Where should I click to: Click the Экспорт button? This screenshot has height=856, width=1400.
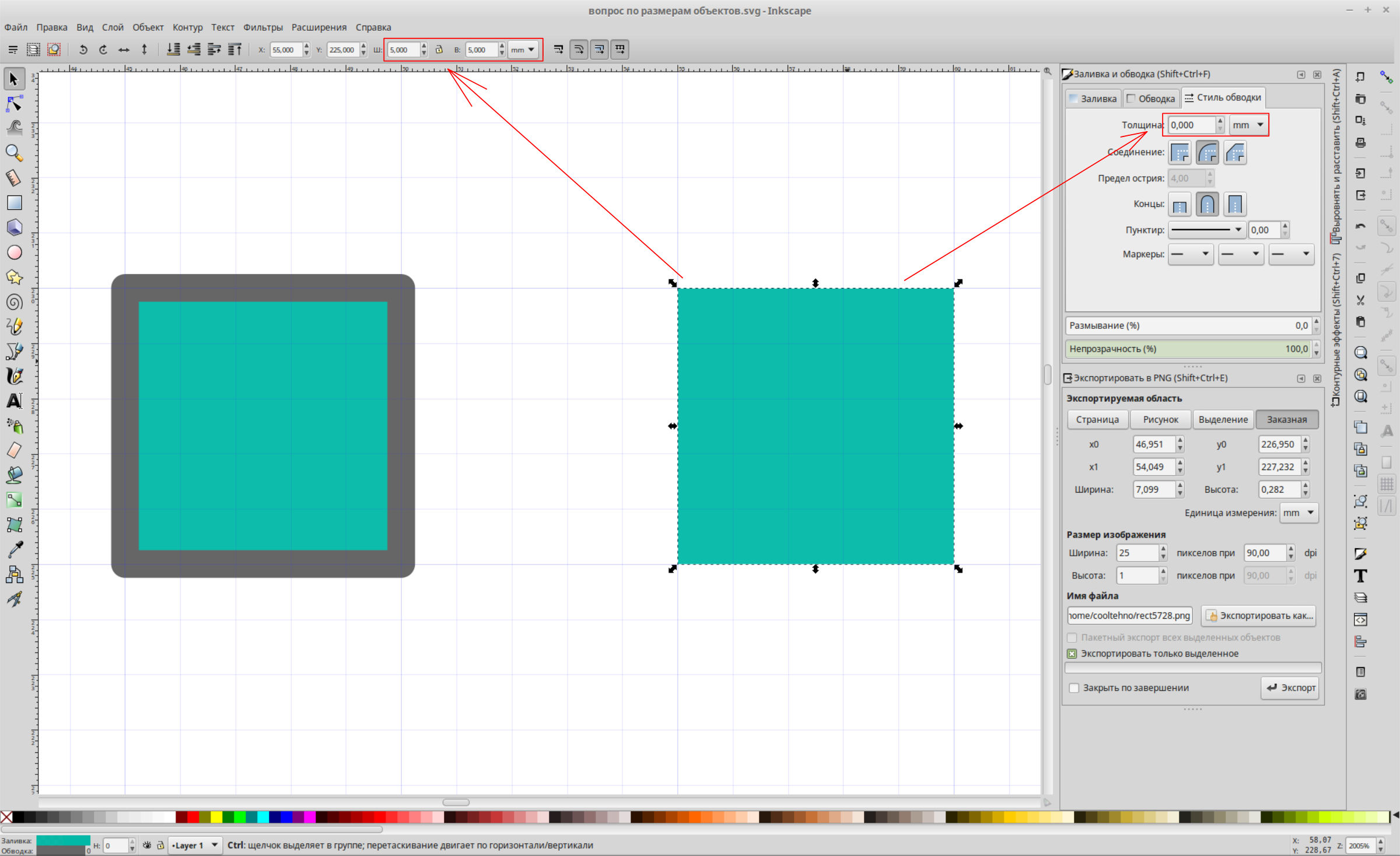click(x=1290, y=687)
